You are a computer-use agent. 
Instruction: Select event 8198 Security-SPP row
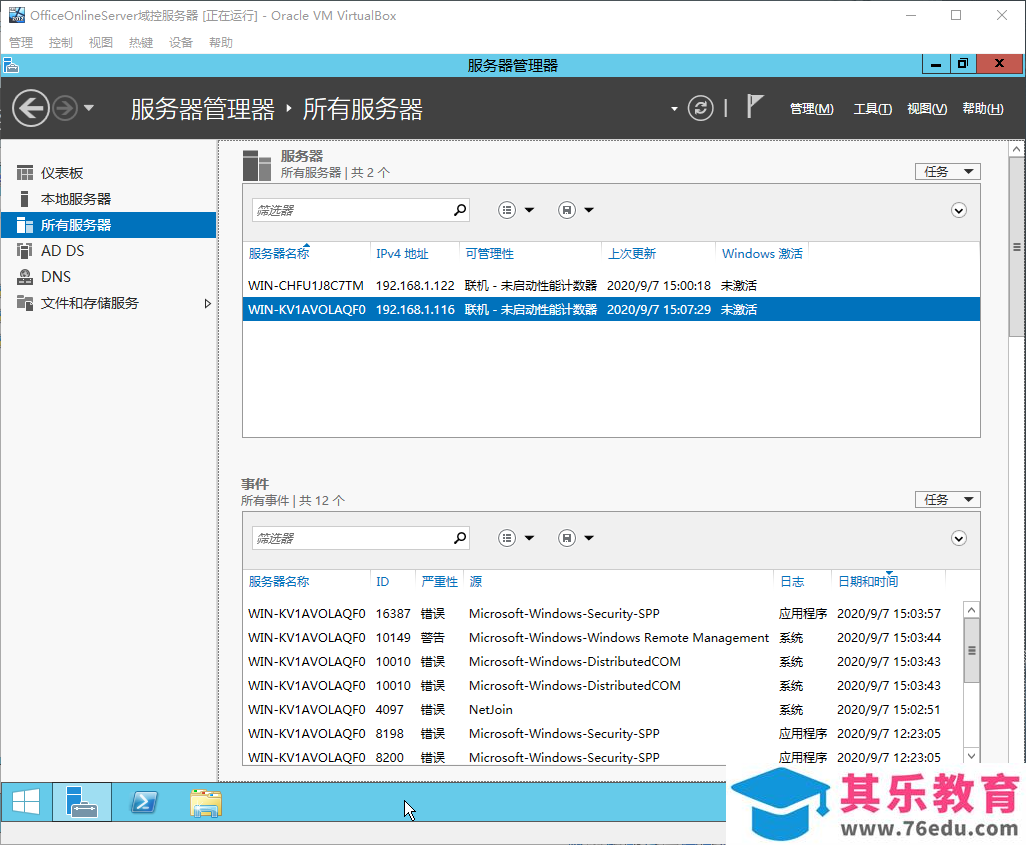pos(602,734)
